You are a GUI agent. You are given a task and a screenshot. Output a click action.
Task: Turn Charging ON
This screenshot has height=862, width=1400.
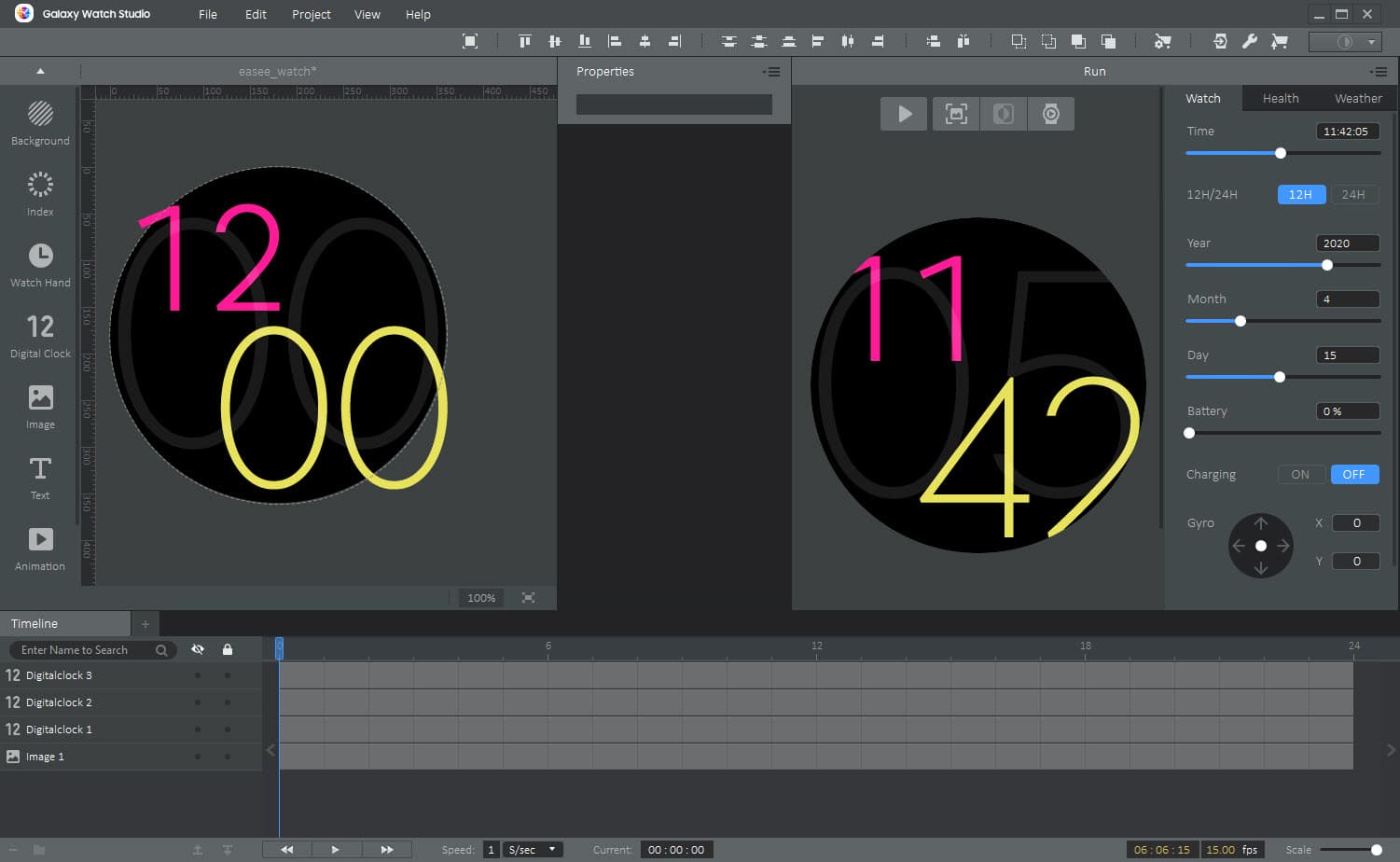[1300, 474]
